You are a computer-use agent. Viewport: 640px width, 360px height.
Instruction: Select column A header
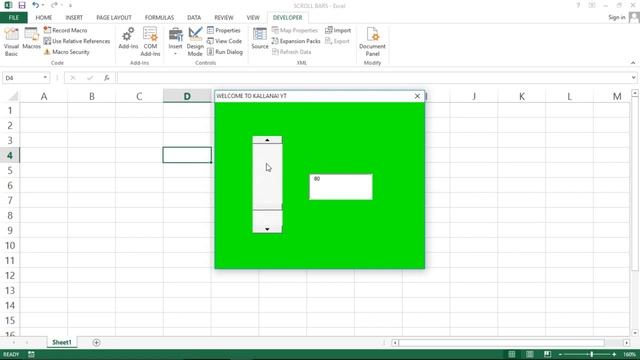click(x=44, y=96)
